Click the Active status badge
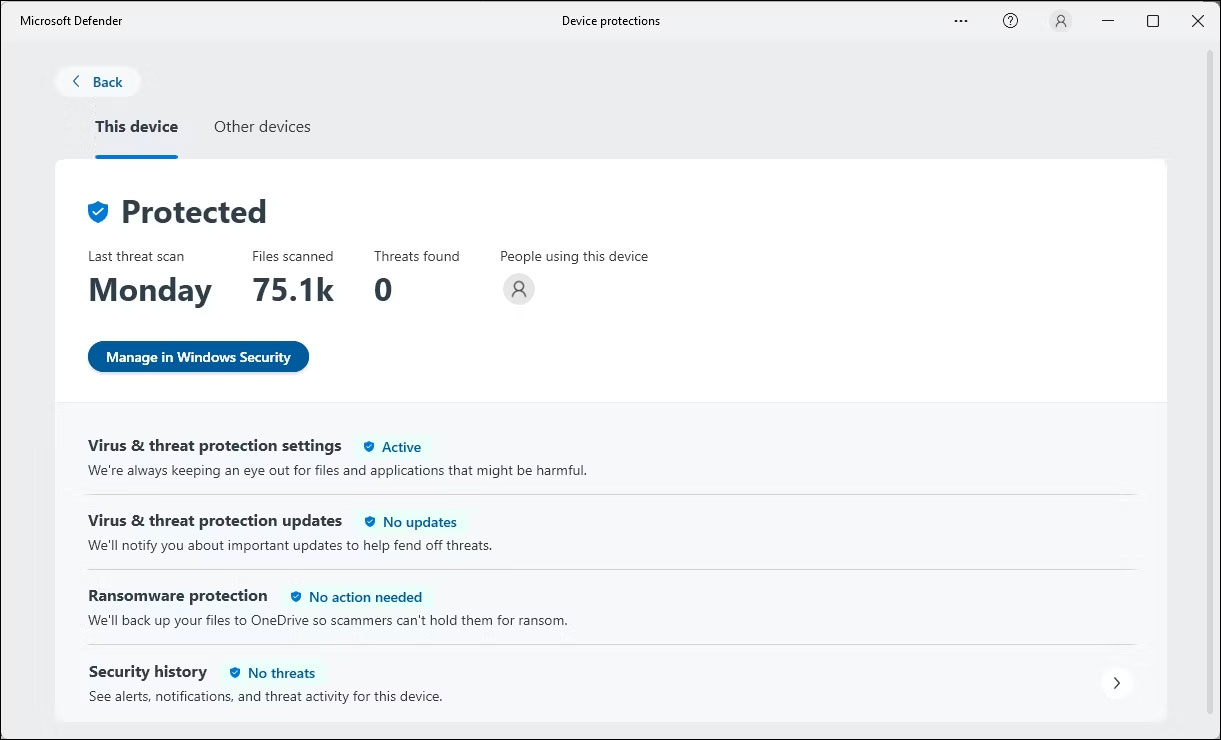Image resolution: width=1221 pixels, height=740 pixels. [392, 447]
